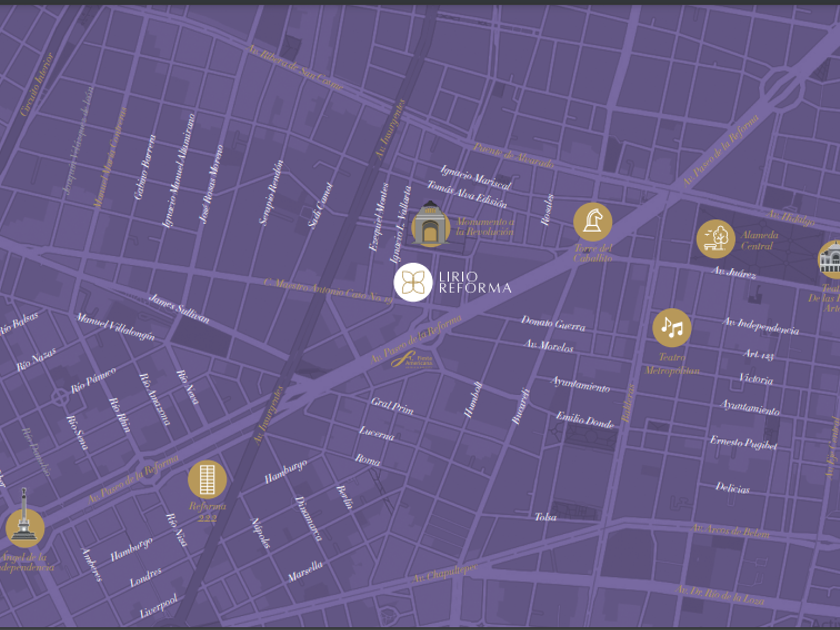The width and height of the screenshot is (840, 630).
Task: Click the 'Torre del Caballito' label
Action: coord(593,253)
